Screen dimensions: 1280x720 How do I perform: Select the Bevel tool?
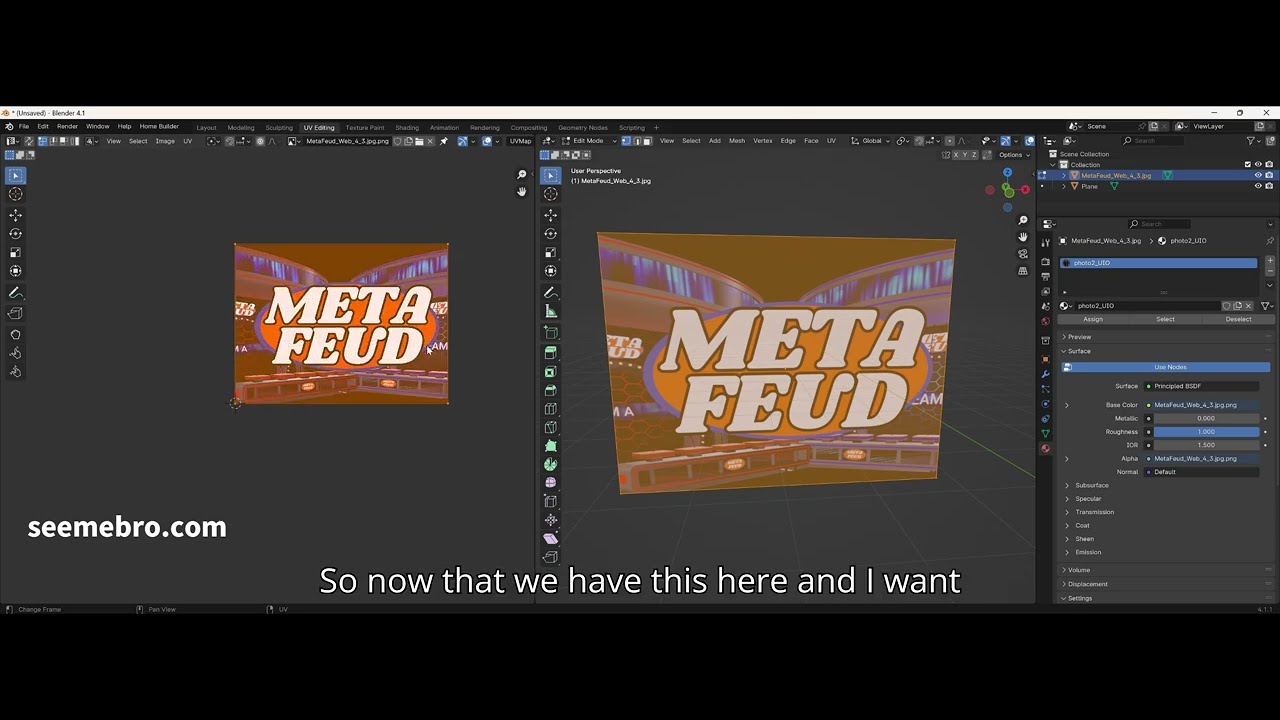[x=550, y=390]
